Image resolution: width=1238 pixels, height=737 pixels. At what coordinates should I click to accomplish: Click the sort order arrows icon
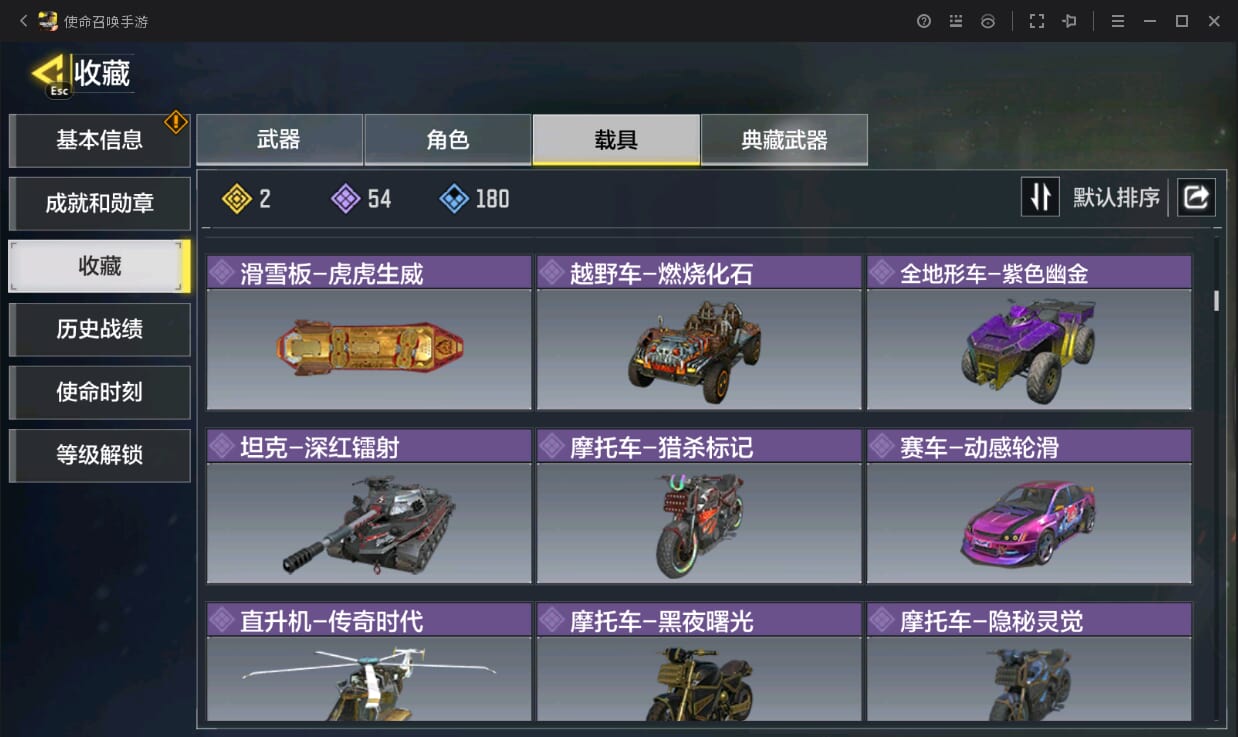coord(1040,197)
